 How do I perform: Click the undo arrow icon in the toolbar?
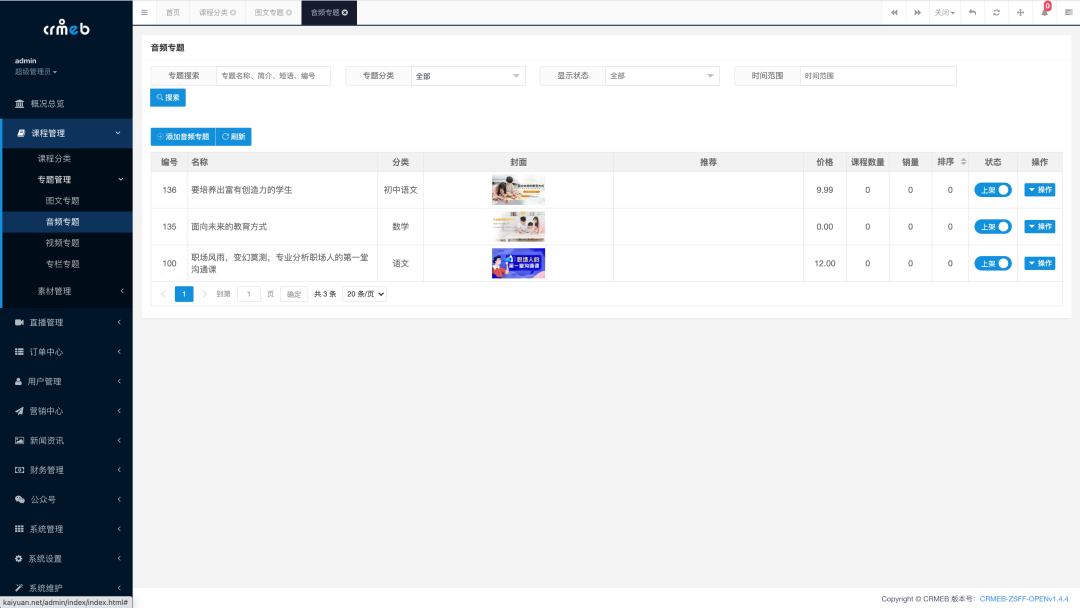pos(973,12)
